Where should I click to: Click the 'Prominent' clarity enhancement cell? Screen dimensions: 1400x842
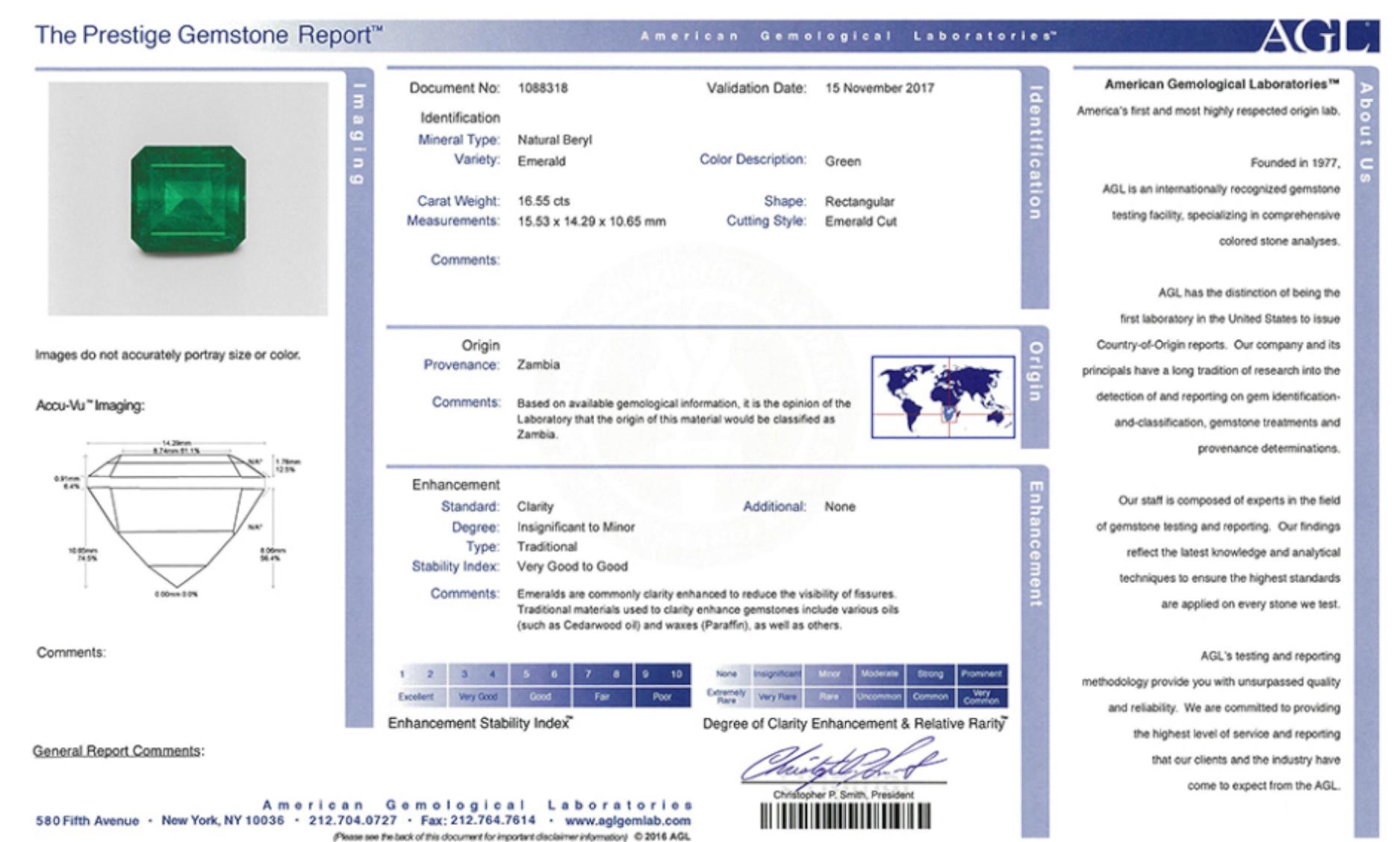pyautogui.click(x=982, y=674)
